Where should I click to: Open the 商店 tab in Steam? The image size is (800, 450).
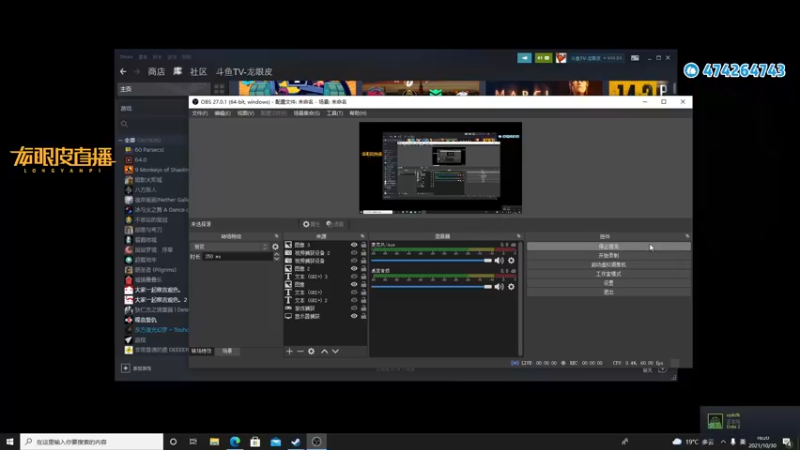[156, 71]
